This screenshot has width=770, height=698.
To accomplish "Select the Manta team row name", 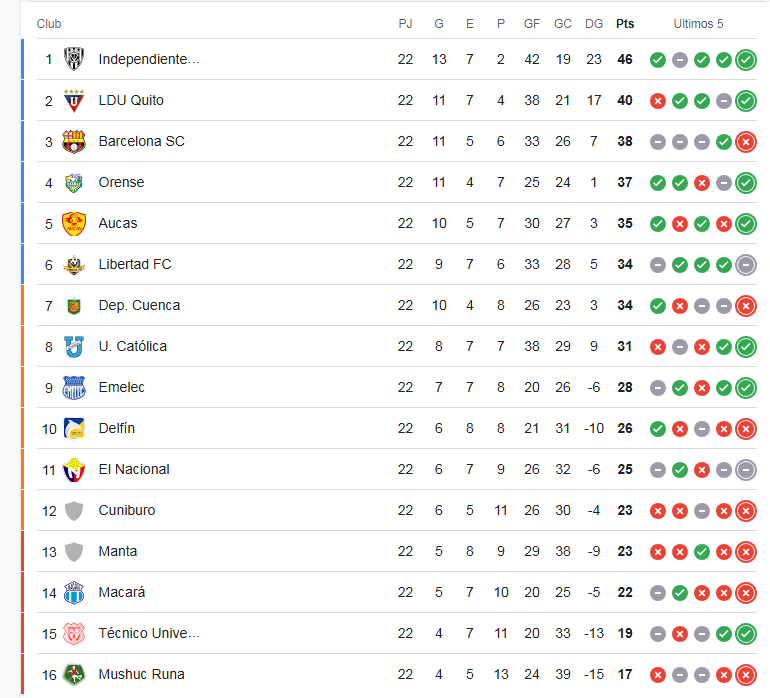I will (118, 551).
